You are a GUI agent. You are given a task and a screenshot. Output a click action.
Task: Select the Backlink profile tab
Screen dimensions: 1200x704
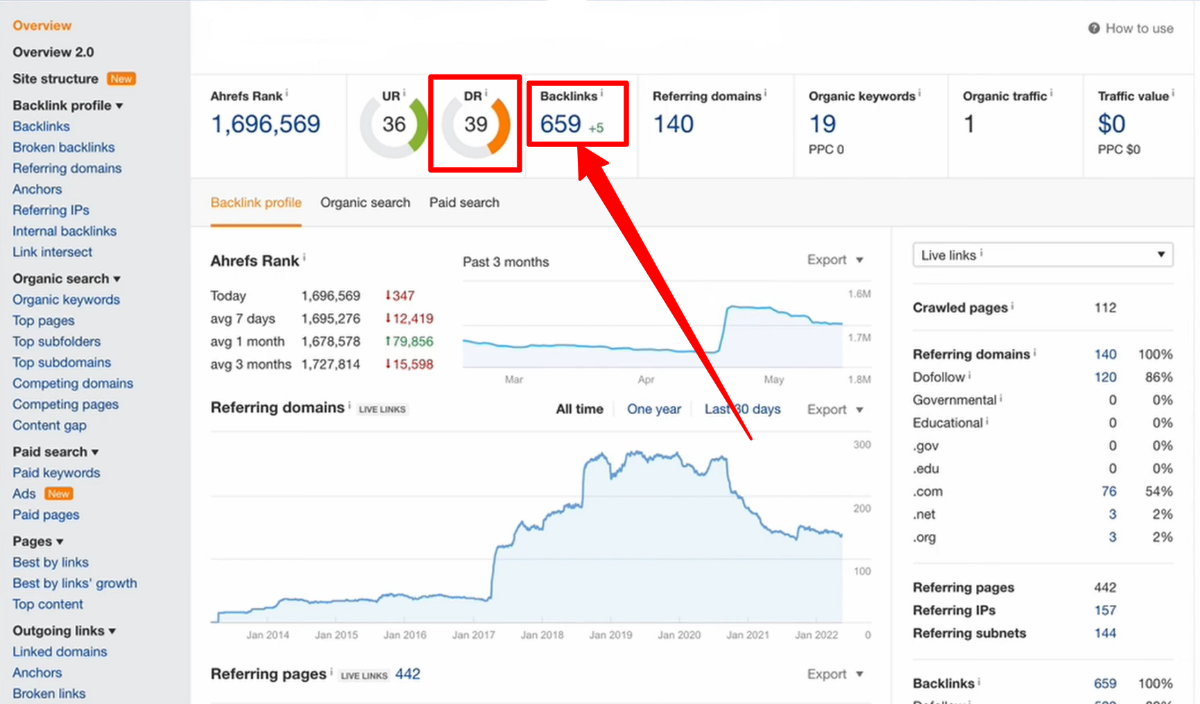[x=256, y=203]
